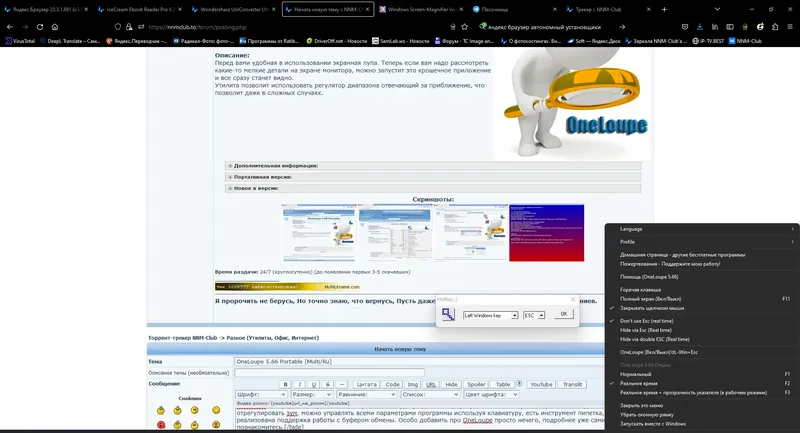Show the list of all tabs
Image resolution: width=800 pixels, height=433 pixels.
point(717,9)
